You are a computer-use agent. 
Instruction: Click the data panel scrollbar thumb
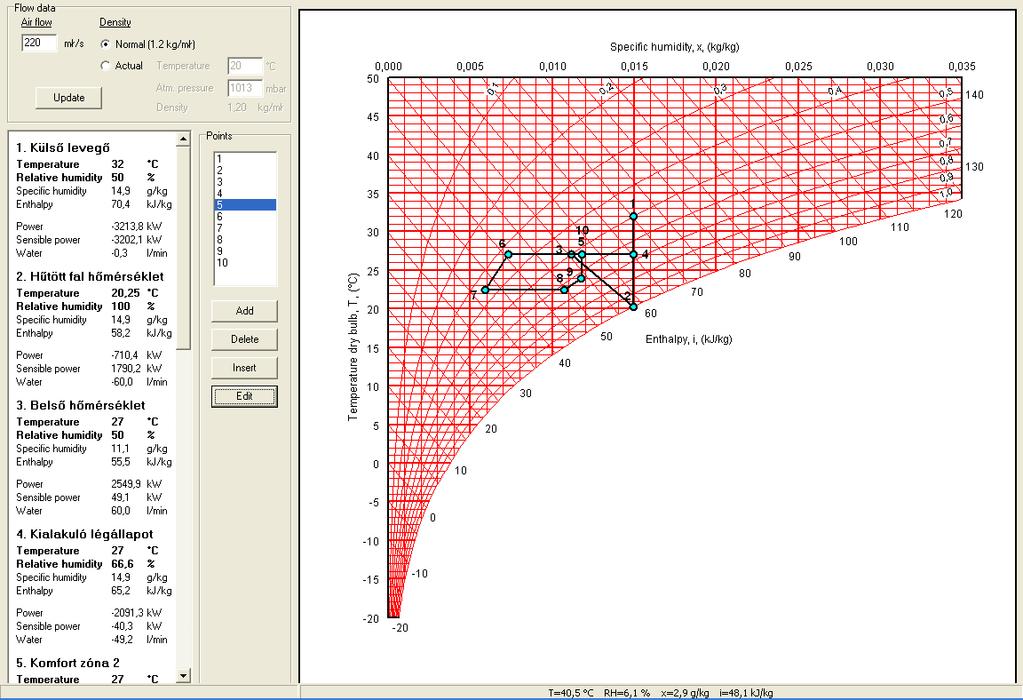[183, 248]
